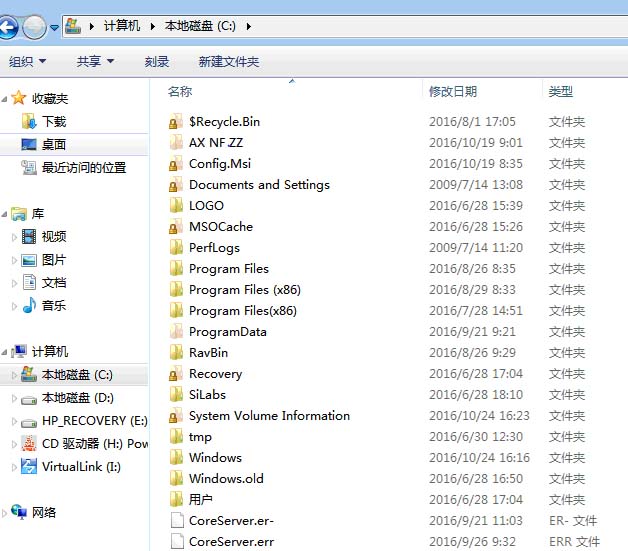Click the 网络 network icon
The height and width of the screenshot is (551, 628).
(x=19, y=511)
